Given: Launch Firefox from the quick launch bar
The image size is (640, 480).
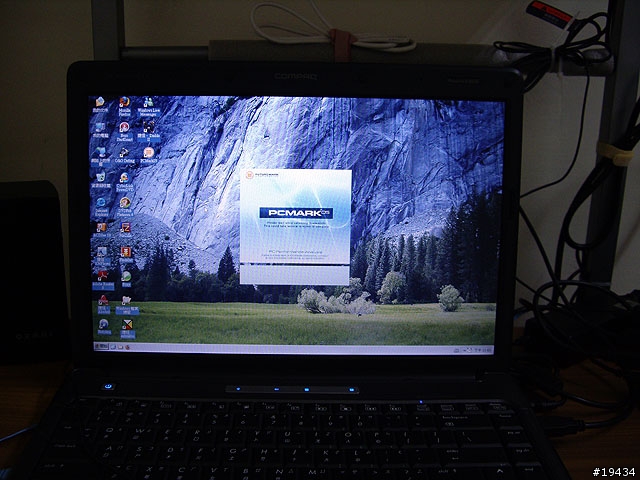Looking at the screenshot, I should coord(128,347).
